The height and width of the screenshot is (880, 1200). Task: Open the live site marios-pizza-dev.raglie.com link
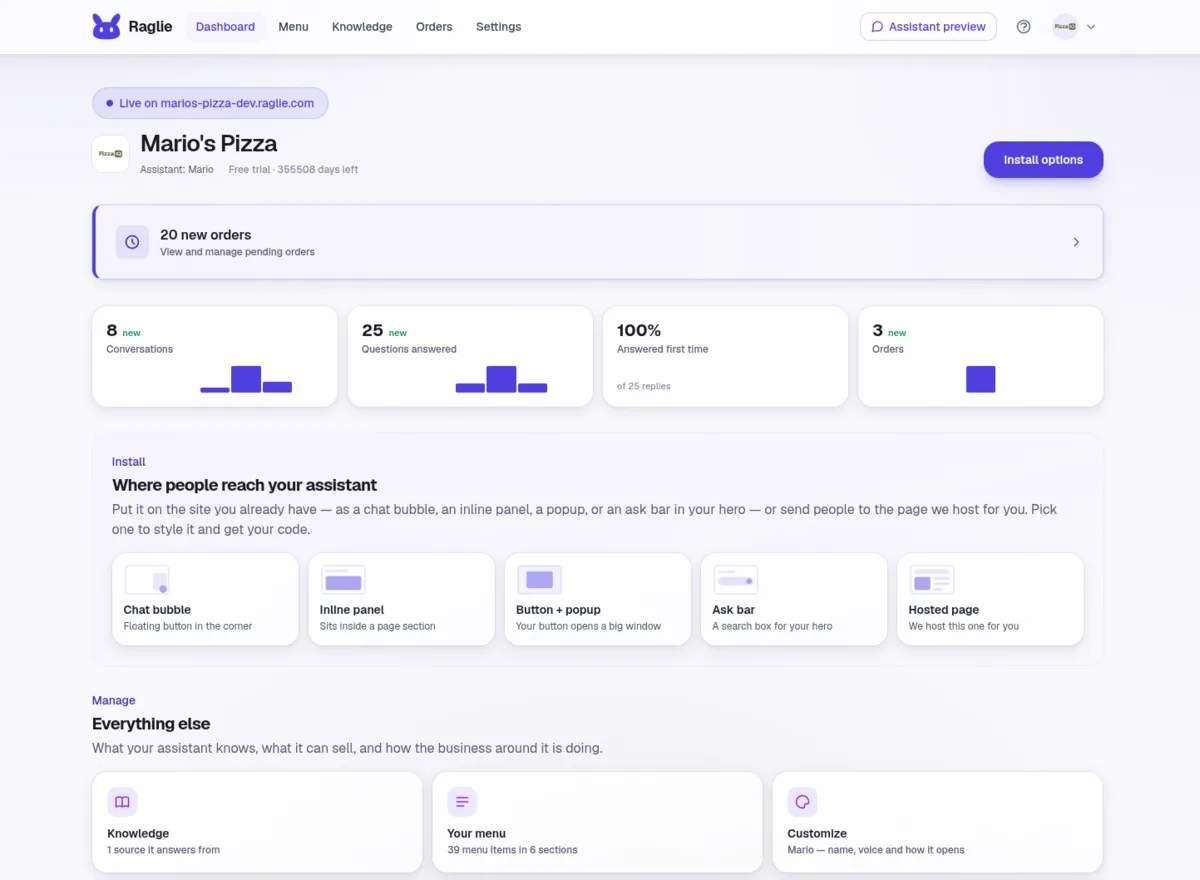click(210, 103)
